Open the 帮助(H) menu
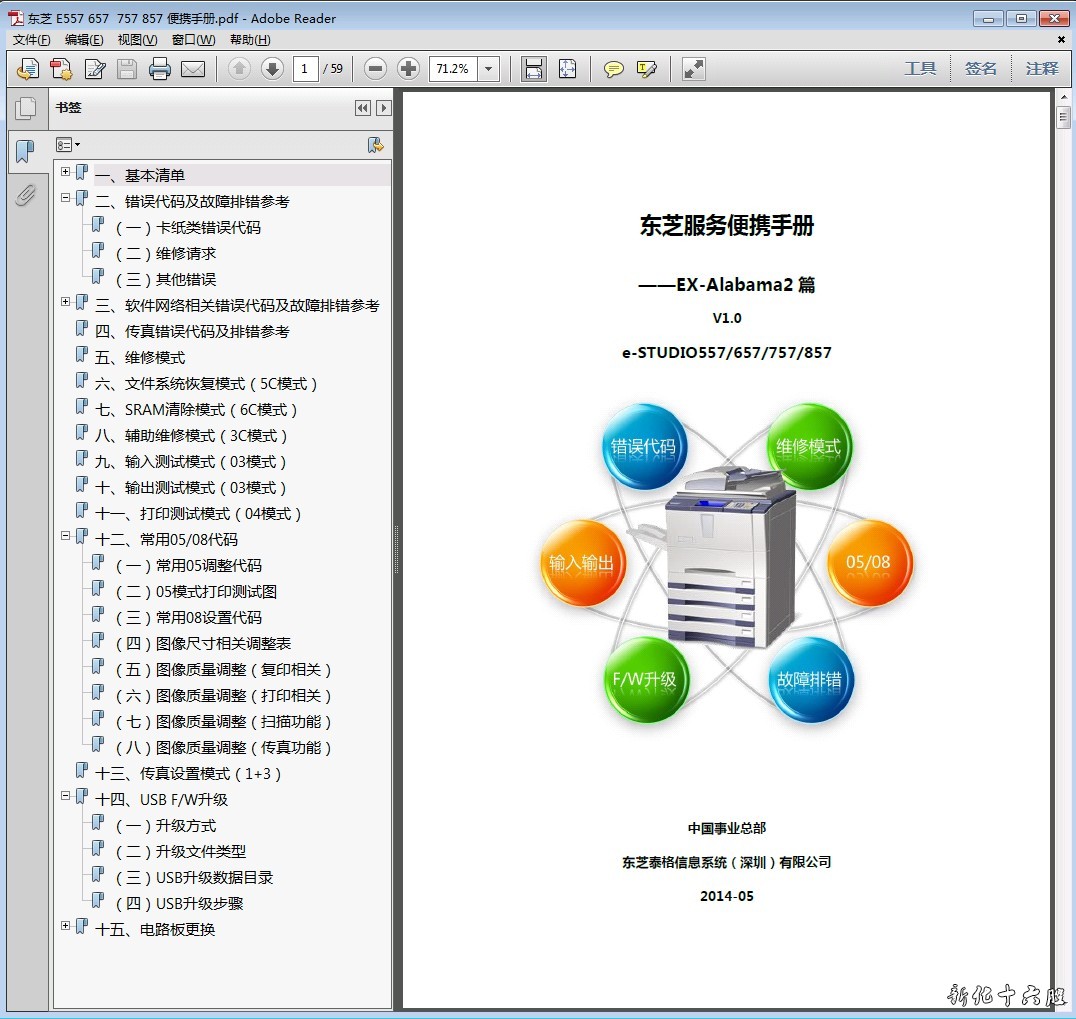 [x=250, y=40]
